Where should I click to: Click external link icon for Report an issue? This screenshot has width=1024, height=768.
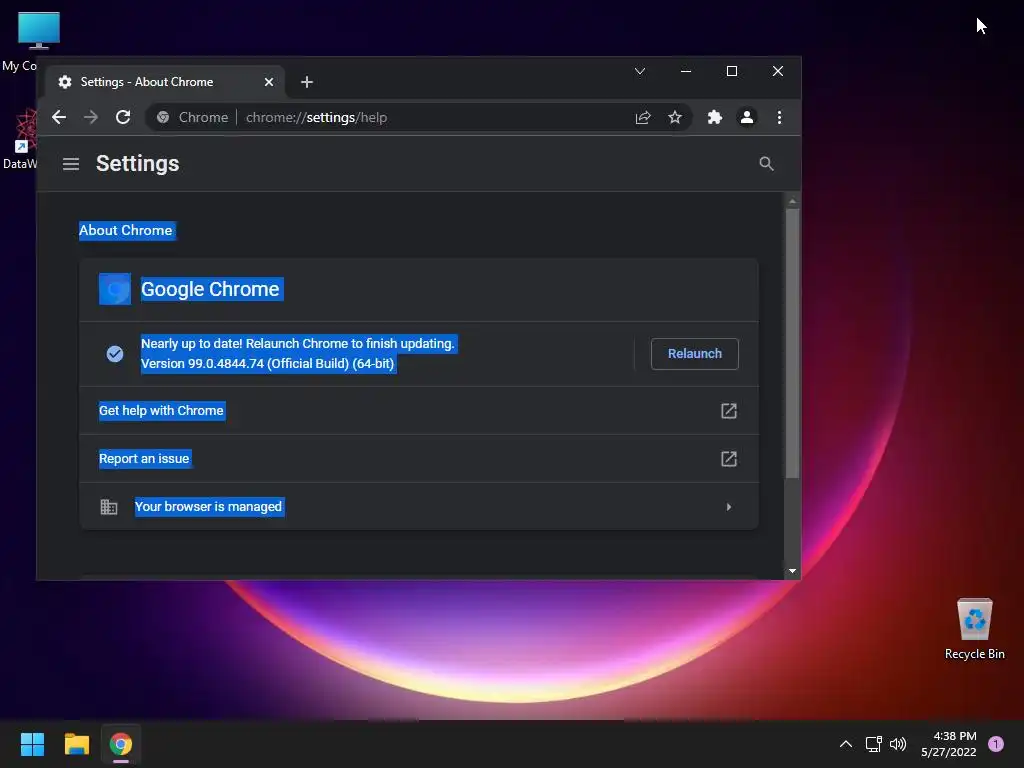coord(729,459)
